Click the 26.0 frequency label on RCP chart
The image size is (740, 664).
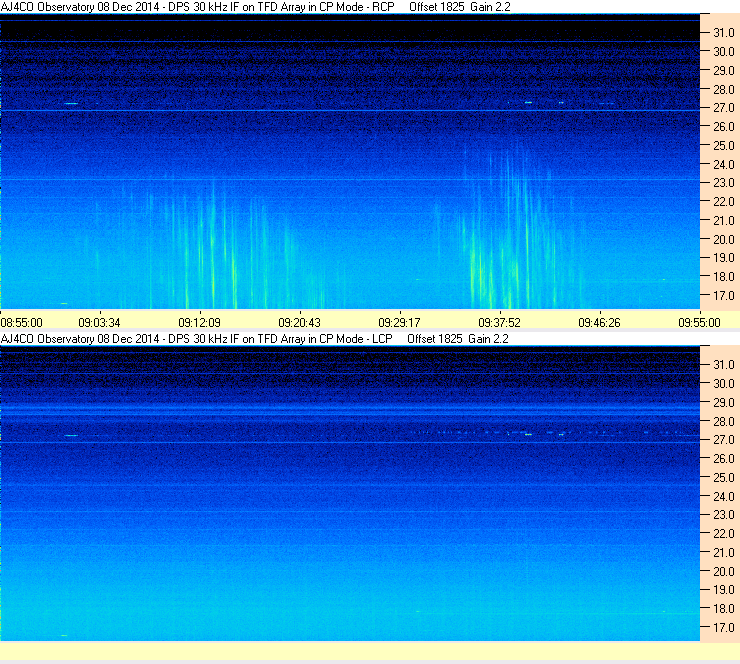point(724,127)
